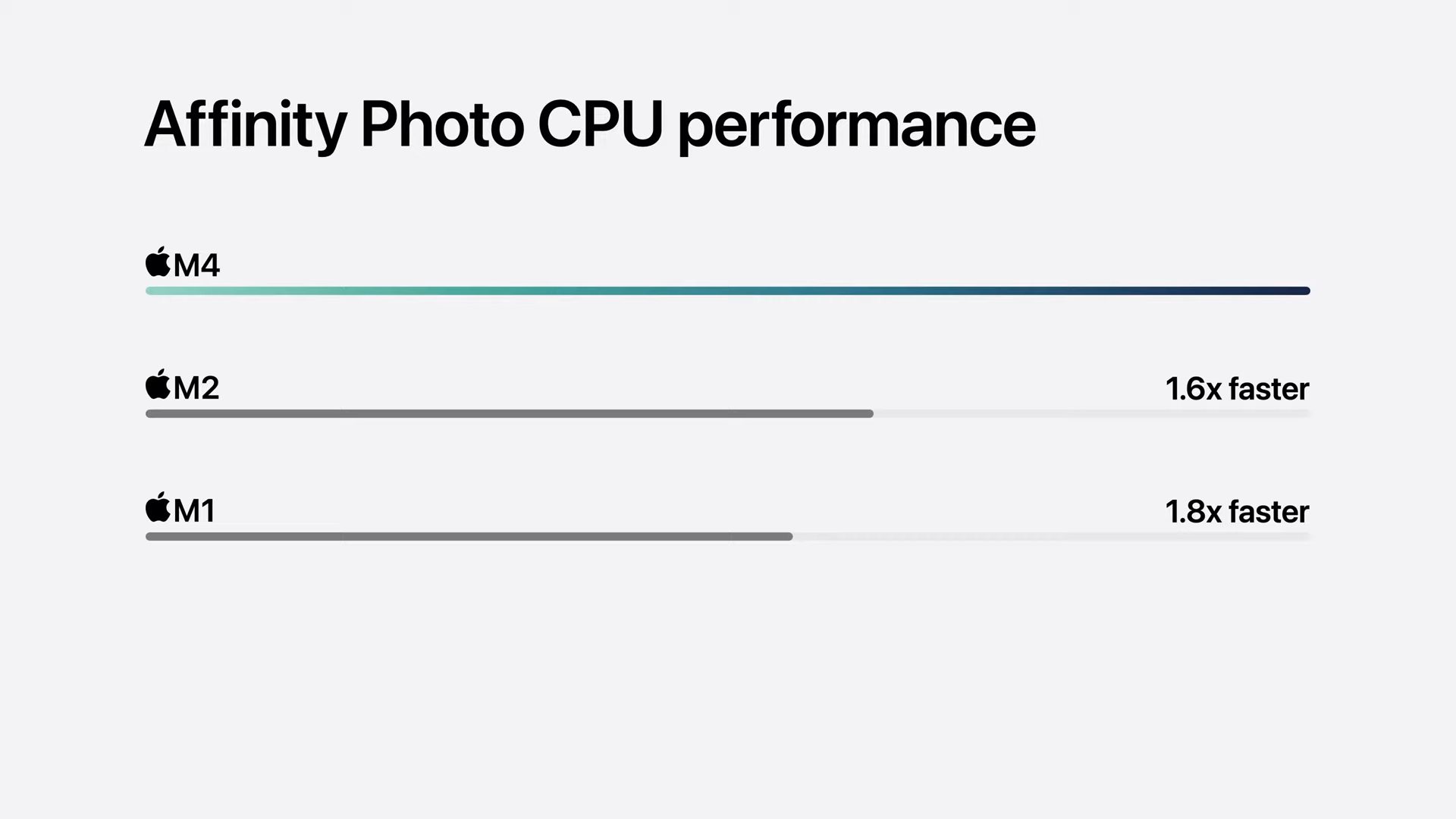Screen dimensions: 1456x819
Task: Click the '1.8x faster' M1 label
Action: point(1237,510)
